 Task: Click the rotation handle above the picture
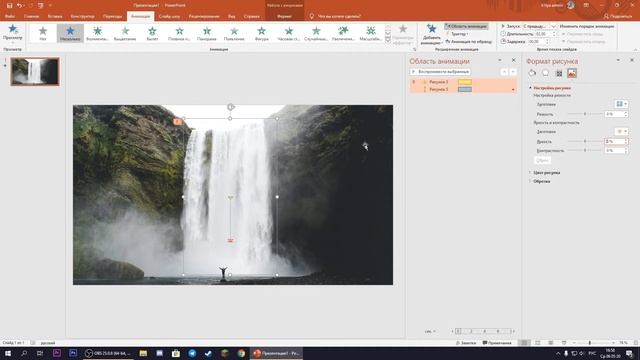point(230,107)
